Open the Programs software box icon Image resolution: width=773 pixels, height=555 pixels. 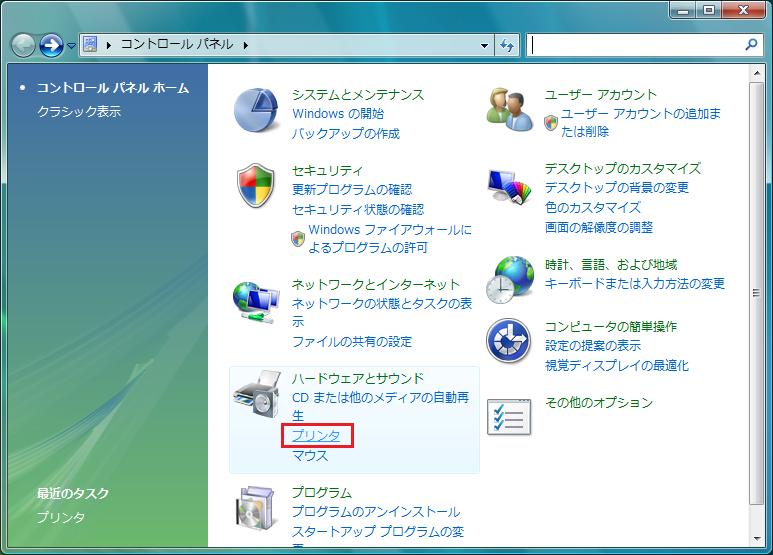255,508
